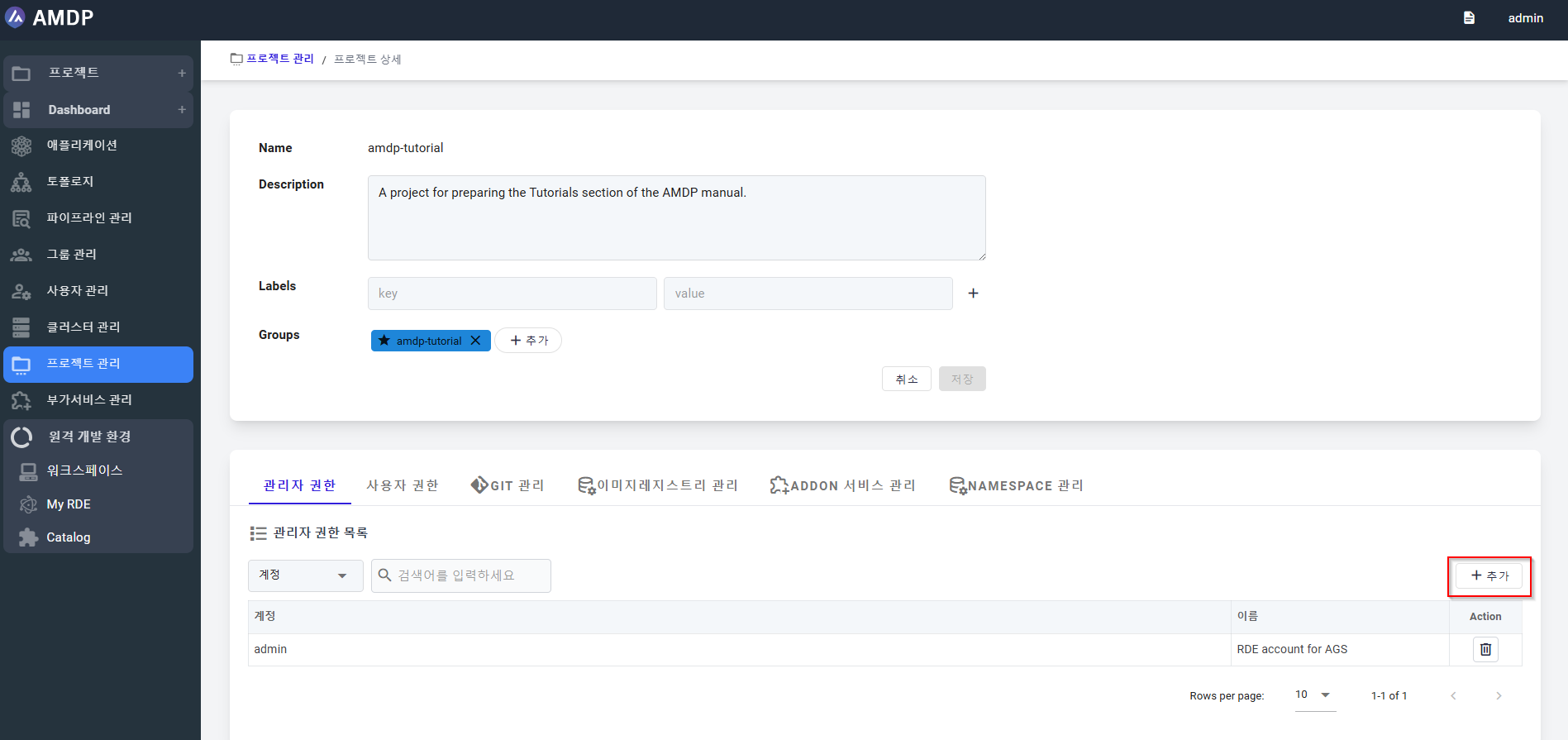Screen dimensions: 1568x740
Task: Click the label key input field
Action: coord(512,294)
